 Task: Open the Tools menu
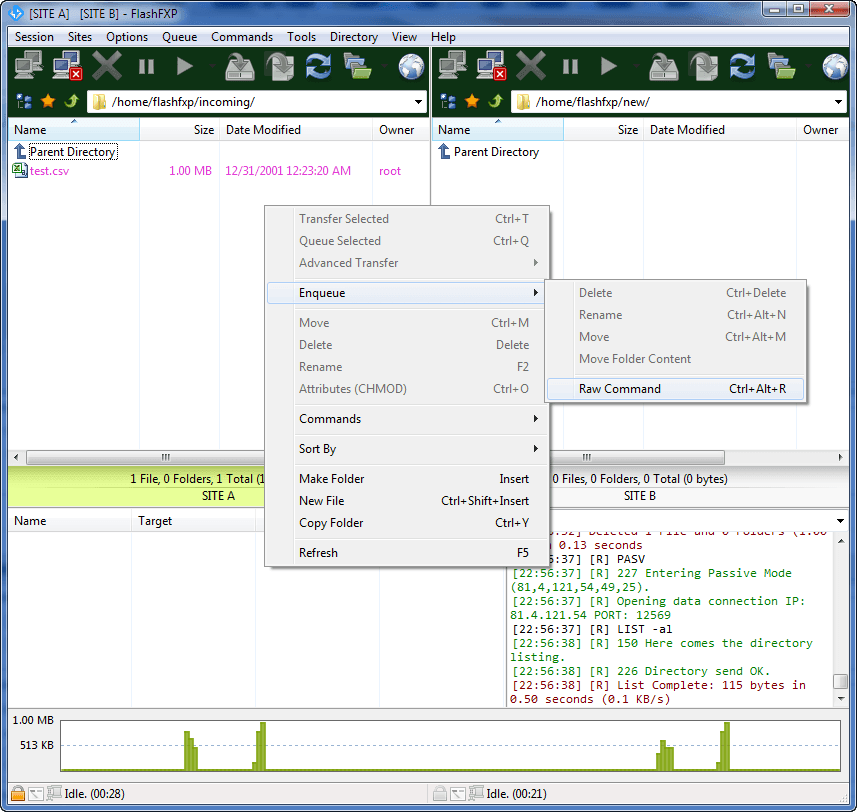tap(302, 37)
